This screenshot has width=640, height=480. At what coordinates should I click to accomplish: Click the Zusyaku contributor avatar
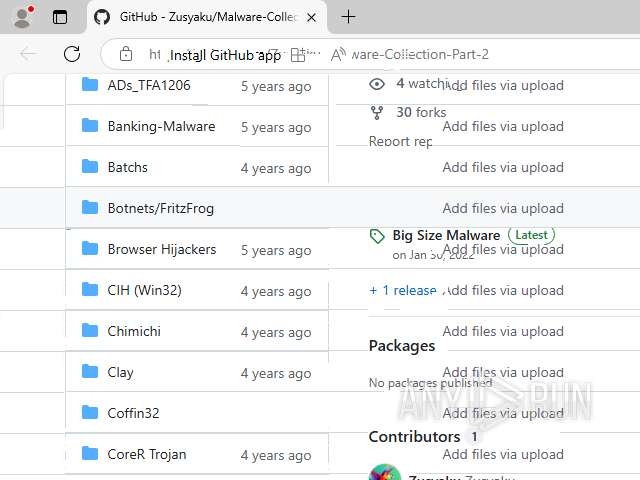[x=384, y=472]
